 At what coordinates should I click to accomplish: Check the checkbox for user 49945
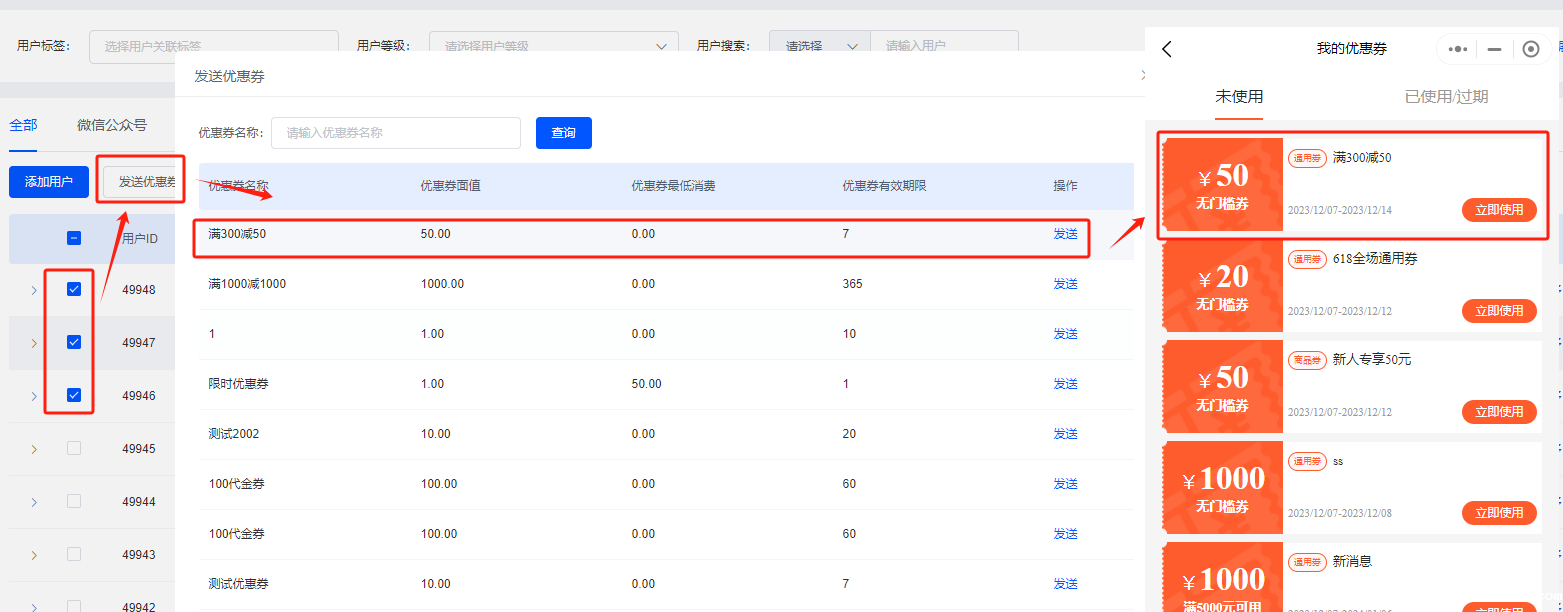(x=74, y=448)
